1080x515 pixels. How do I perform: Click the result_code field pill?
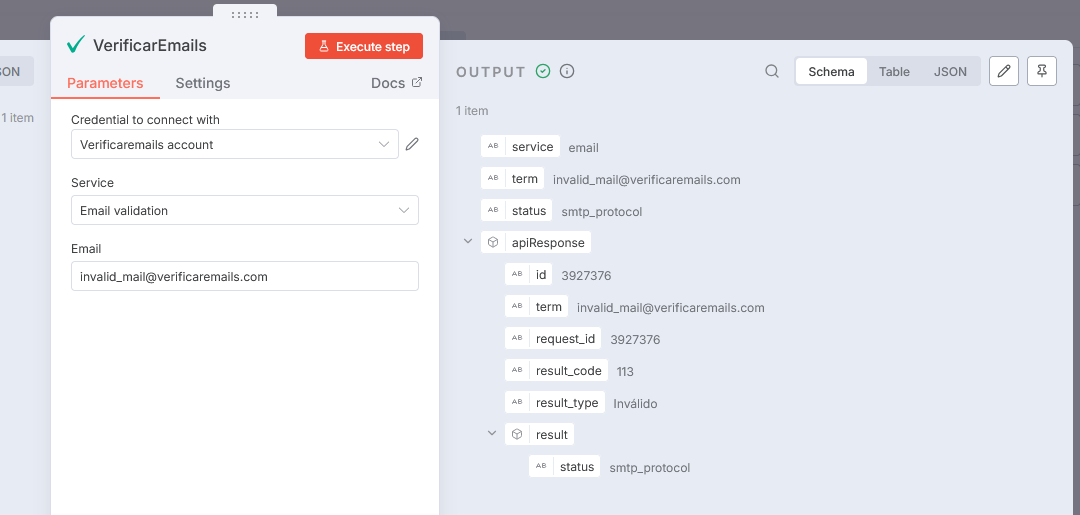click(557, 370)
